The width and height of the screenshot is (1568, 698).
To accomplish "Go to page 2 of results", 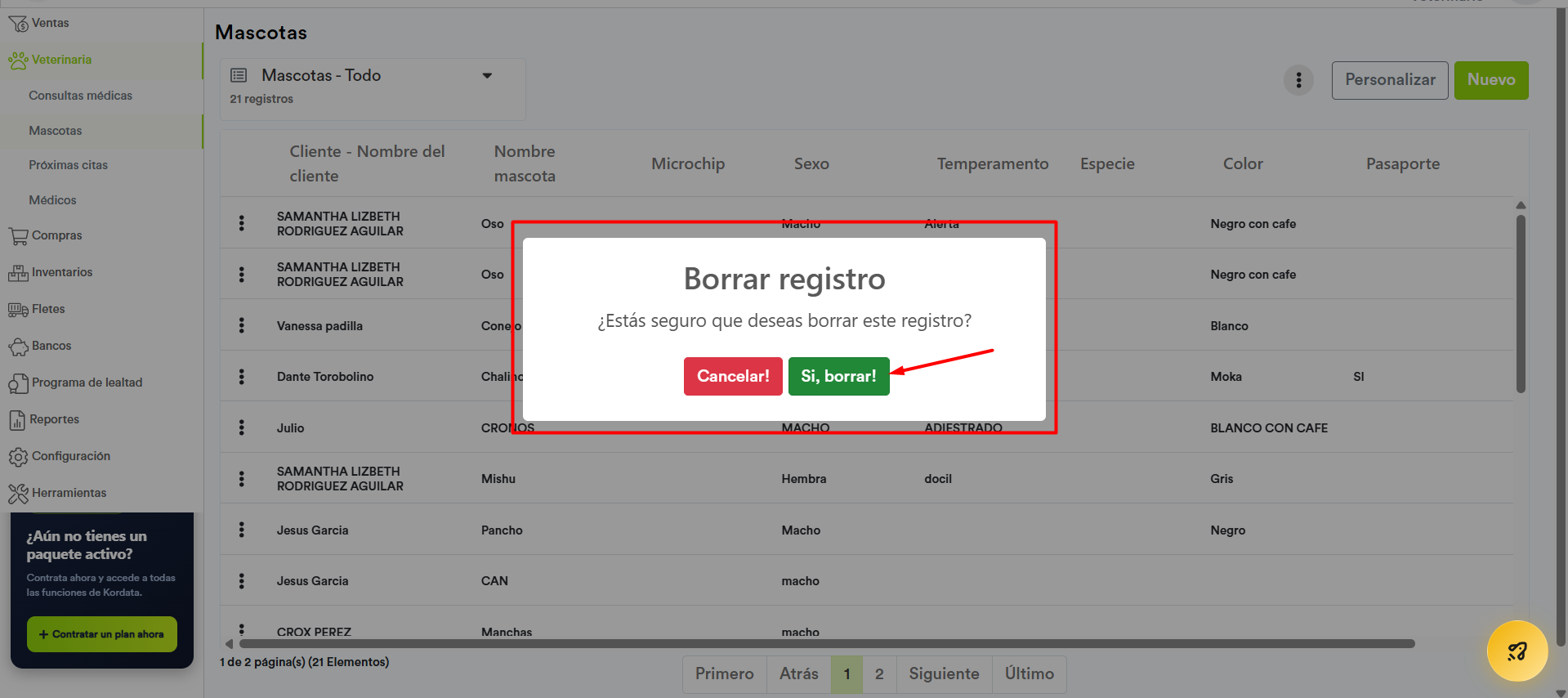I will tap(879, 674).
